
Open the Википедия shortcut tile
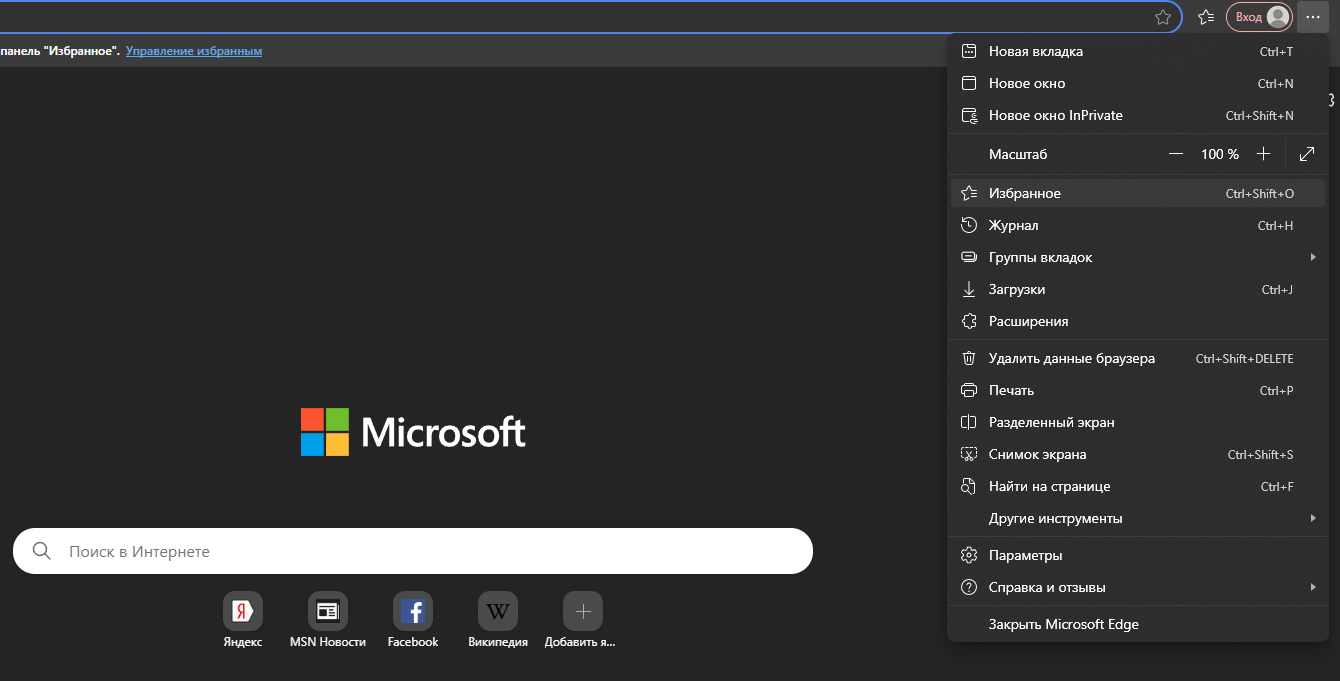pos(498,612)
